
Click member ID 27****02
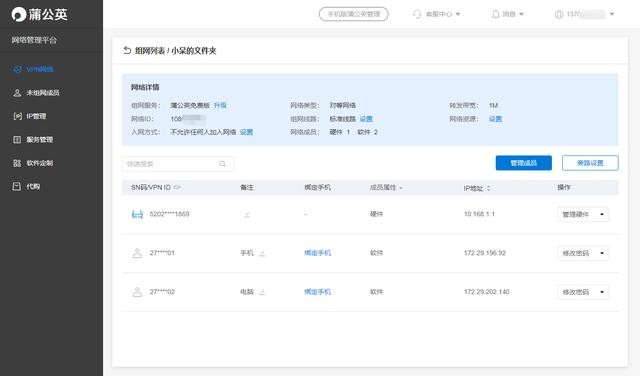[162, 292]
